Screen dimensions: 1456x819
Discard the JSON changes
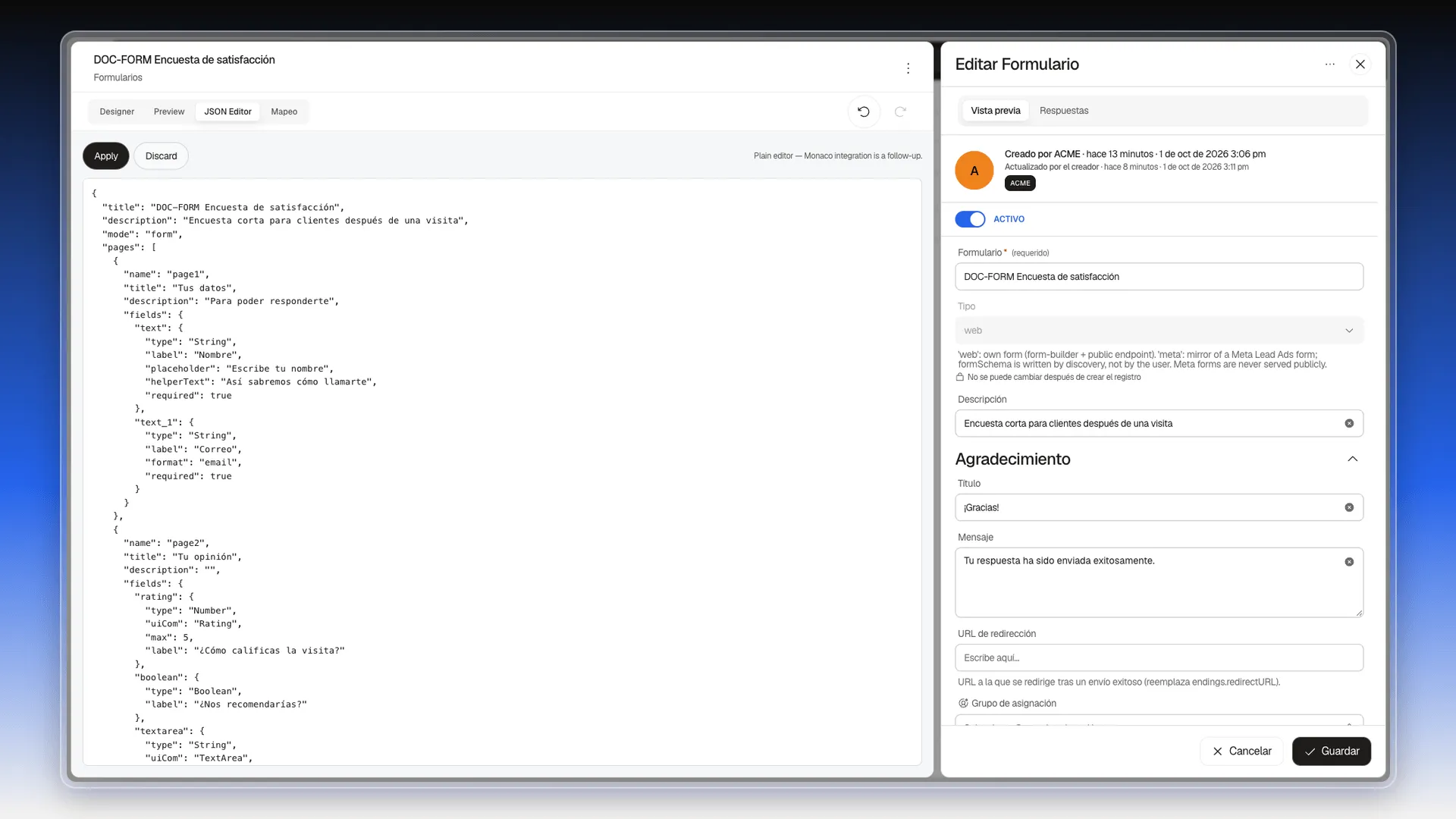161,156
